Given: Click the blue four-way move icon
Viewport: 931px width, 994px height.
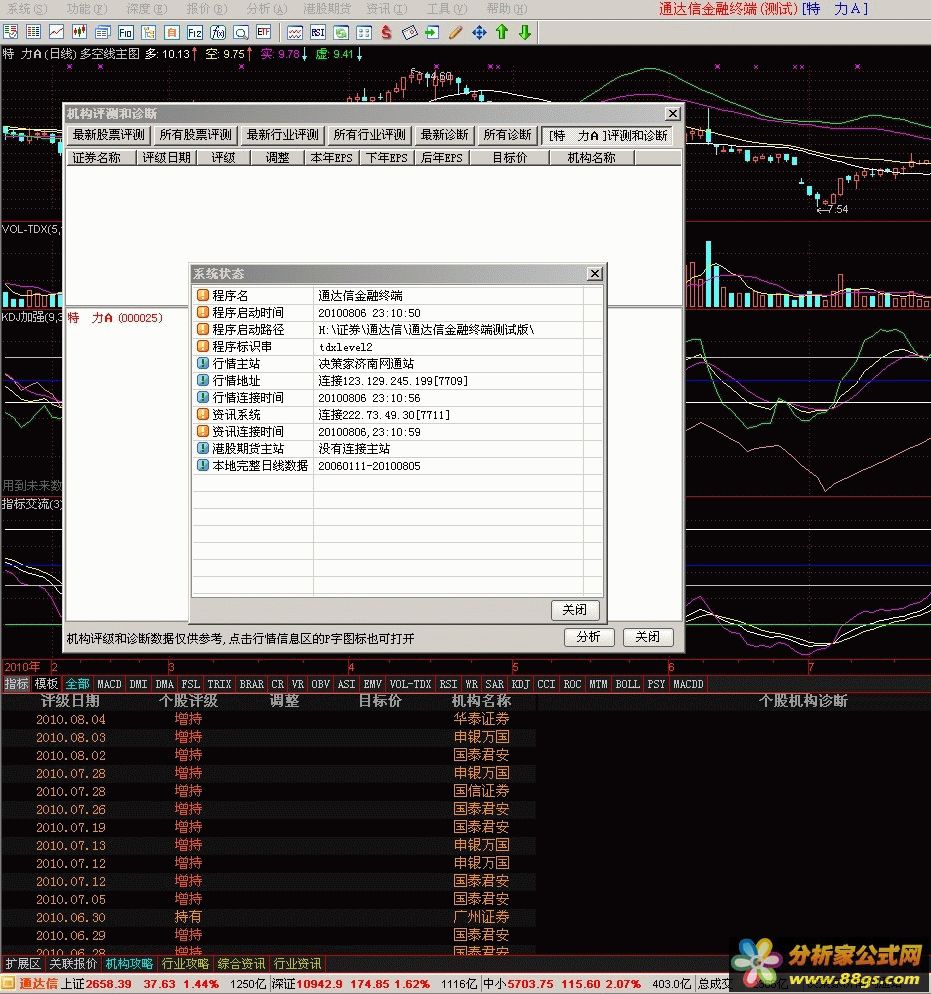Looking at the screenshot, I should (479, 32).
